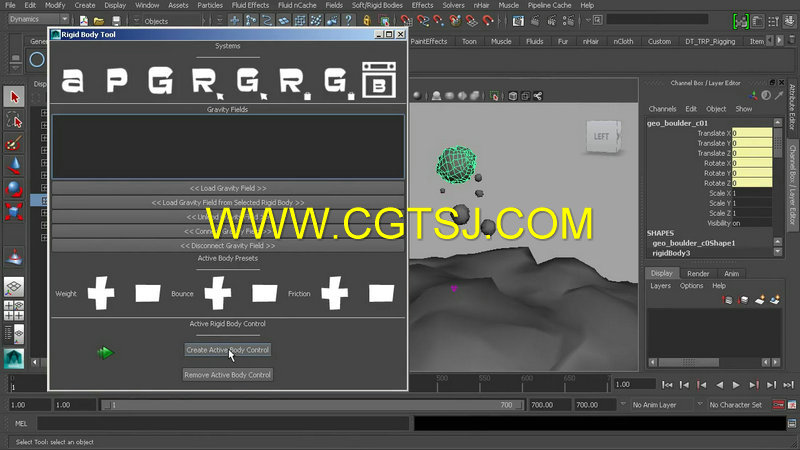
Task: Select the Paint Selection tool
Action: (14, 143)
